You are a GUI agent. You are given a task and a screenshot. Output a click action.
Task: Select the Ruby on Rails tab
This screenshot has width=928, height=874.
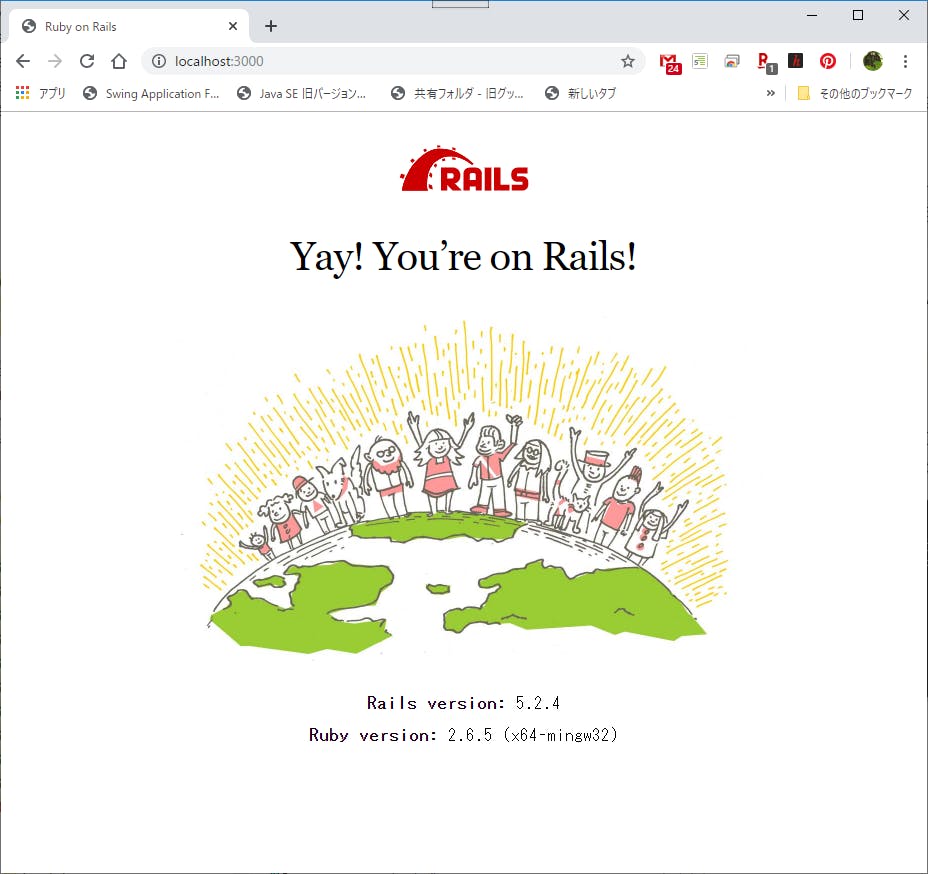click(x=129, y=27)
